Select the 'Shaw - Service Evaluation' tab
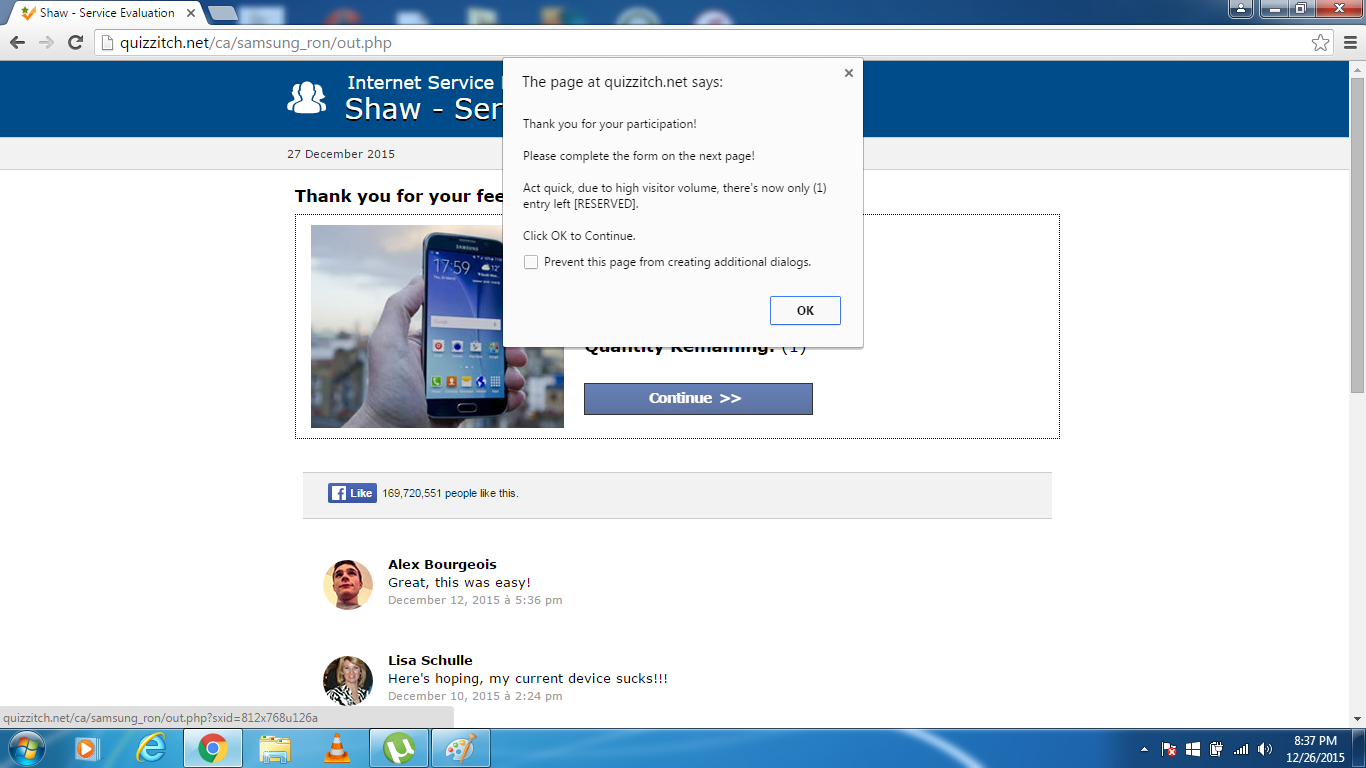This screenshot has width=1366, height=768. 105,13
